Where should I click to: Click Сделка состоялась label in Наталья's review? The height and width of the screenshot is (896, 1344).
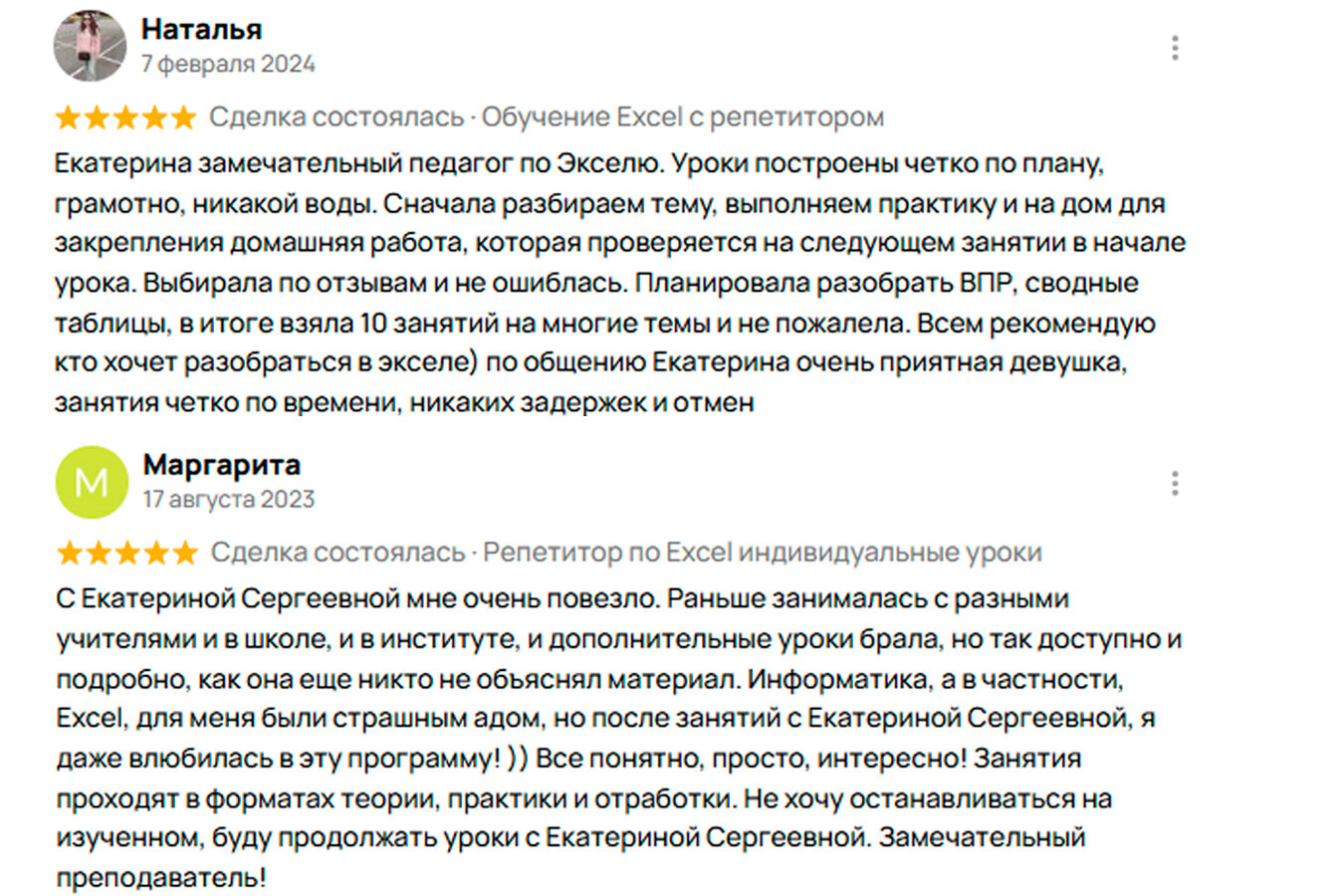[x=336, y=117]
